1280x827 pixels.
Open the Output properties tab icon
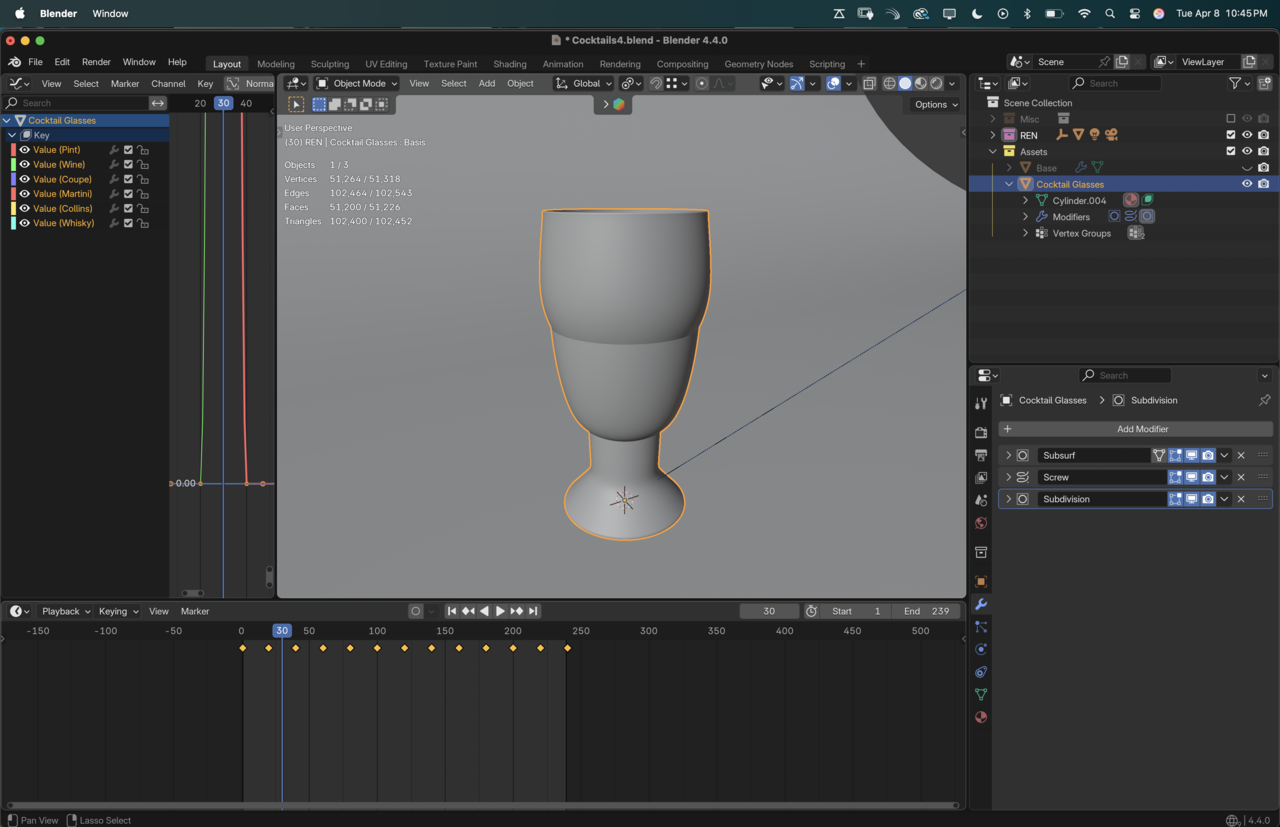pos(981,455)
